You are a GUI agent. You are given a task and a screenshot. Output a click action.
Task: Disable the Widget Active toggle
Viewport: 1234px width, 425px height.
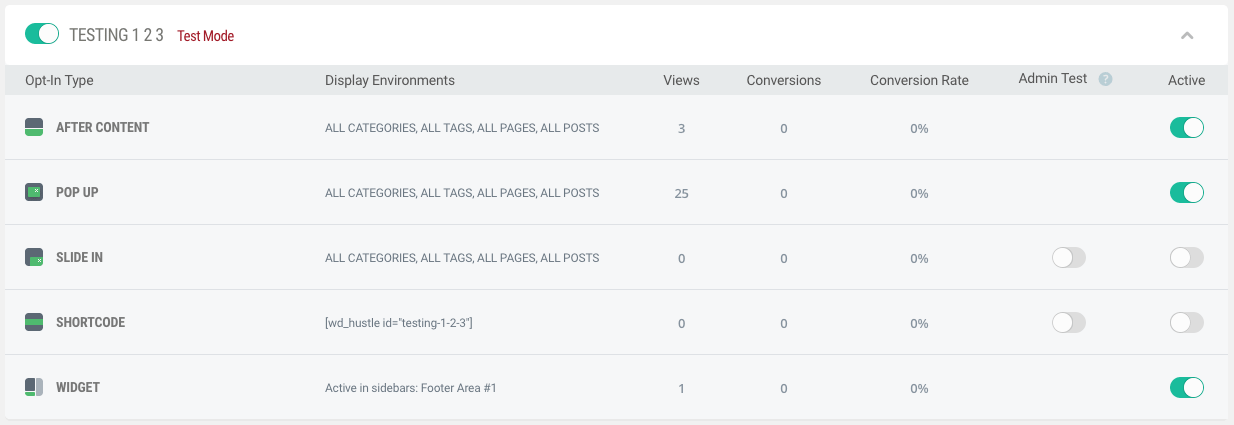coord(1186,387)
